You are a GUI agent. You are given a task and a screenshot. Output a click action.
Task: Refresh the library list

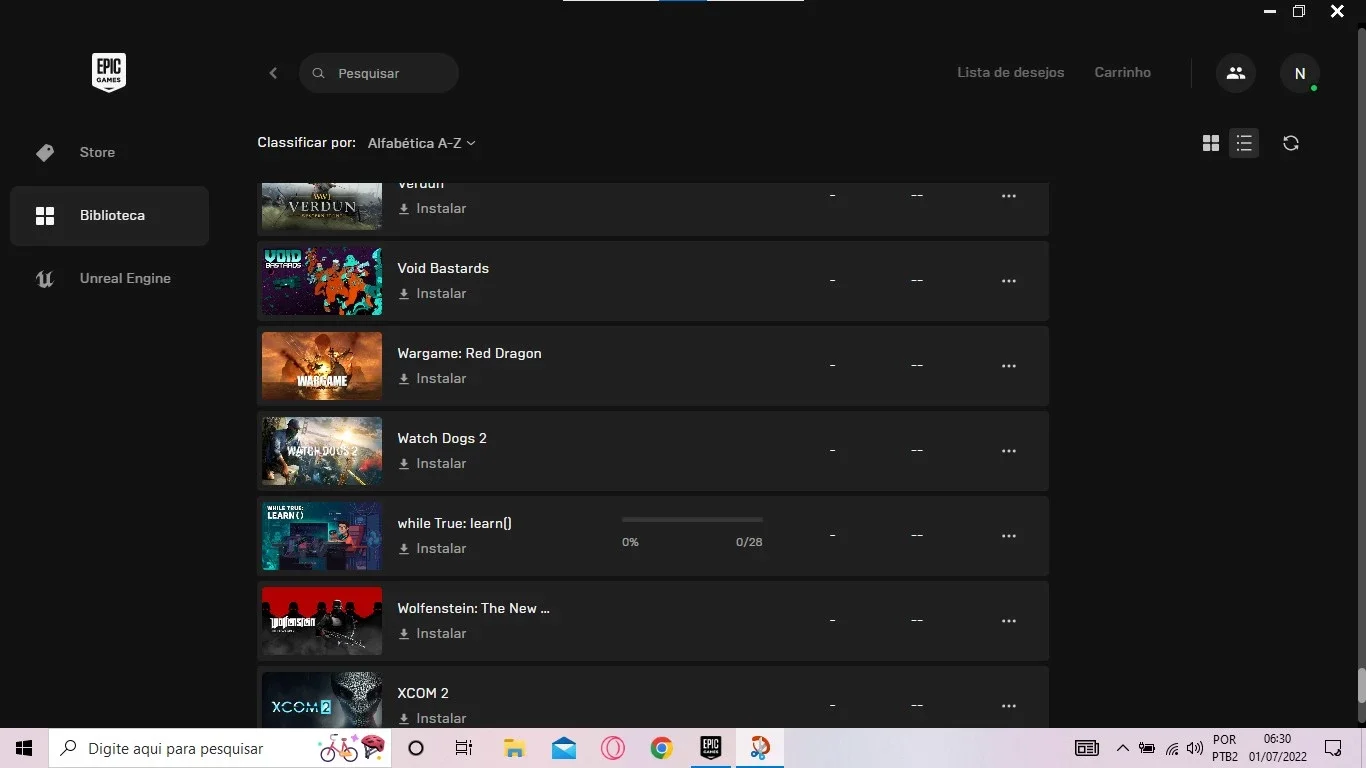coord(1291,143)
